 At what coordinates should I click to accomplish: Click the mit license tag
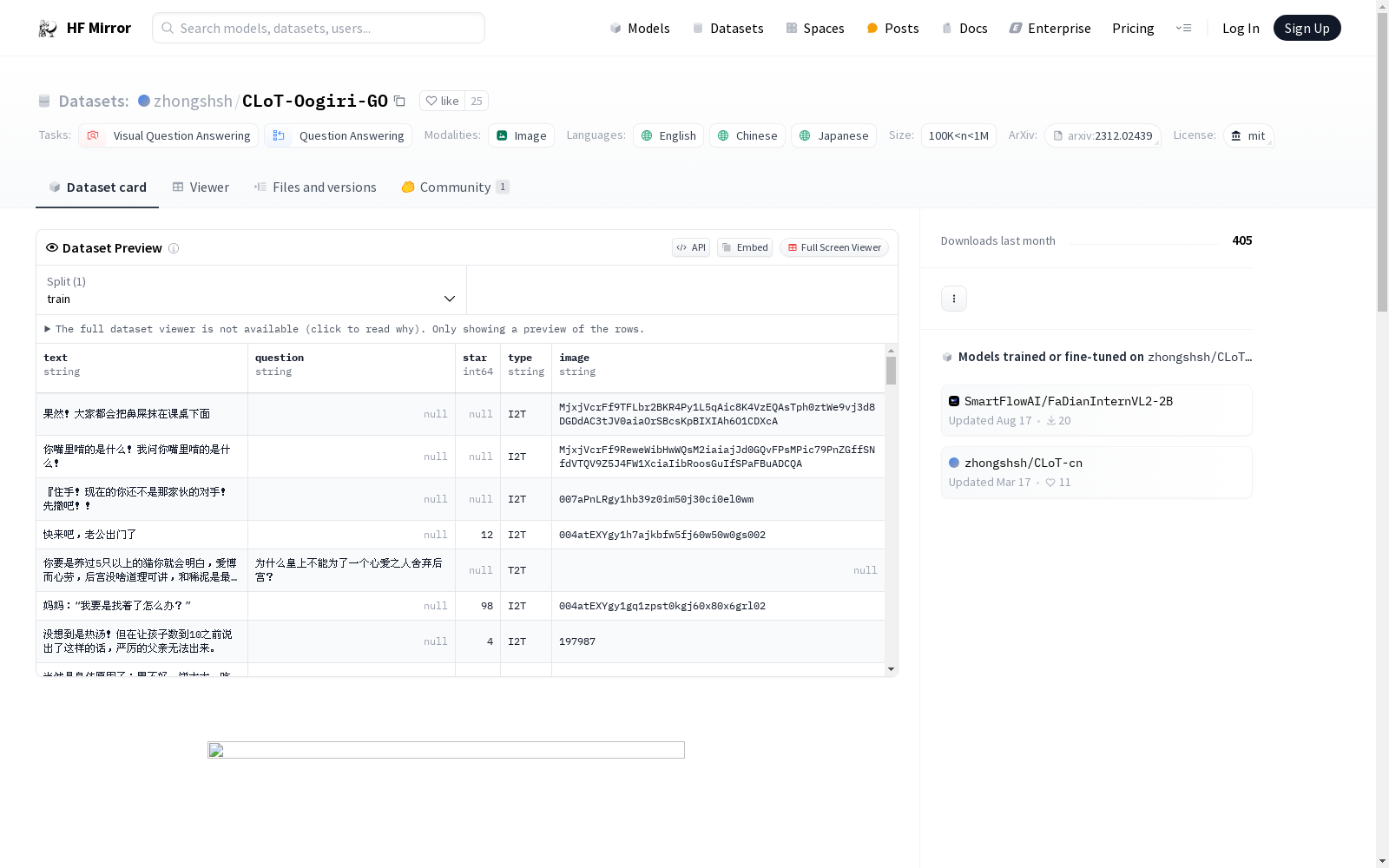click(x=1248, y=135)
